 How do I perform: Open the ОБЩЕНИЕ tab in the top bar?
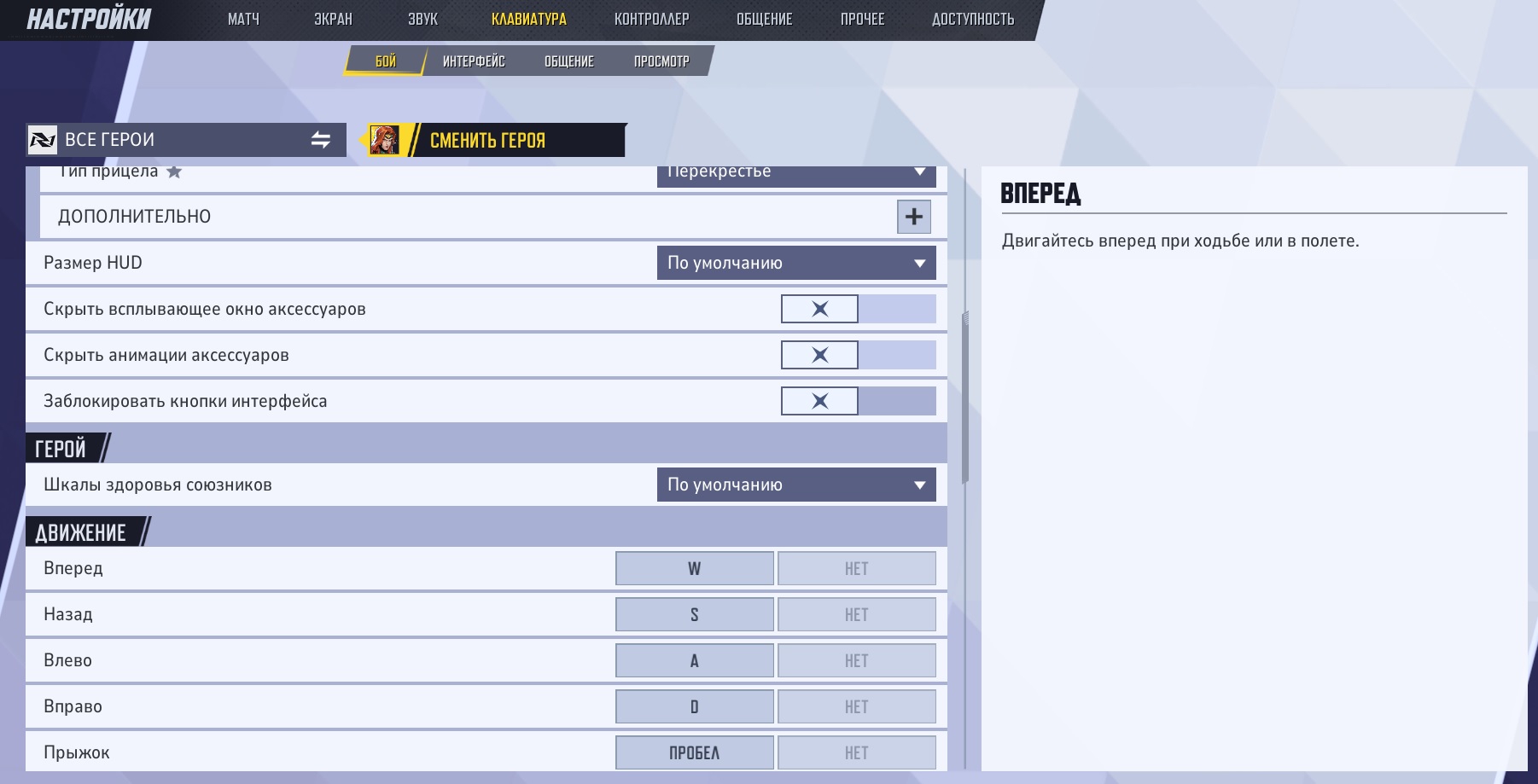765,19
